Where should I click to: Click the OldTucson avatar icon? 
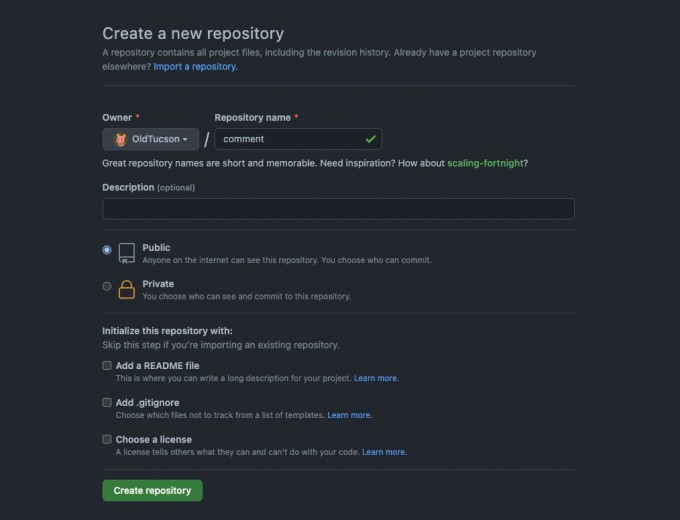tap(121, 139)
